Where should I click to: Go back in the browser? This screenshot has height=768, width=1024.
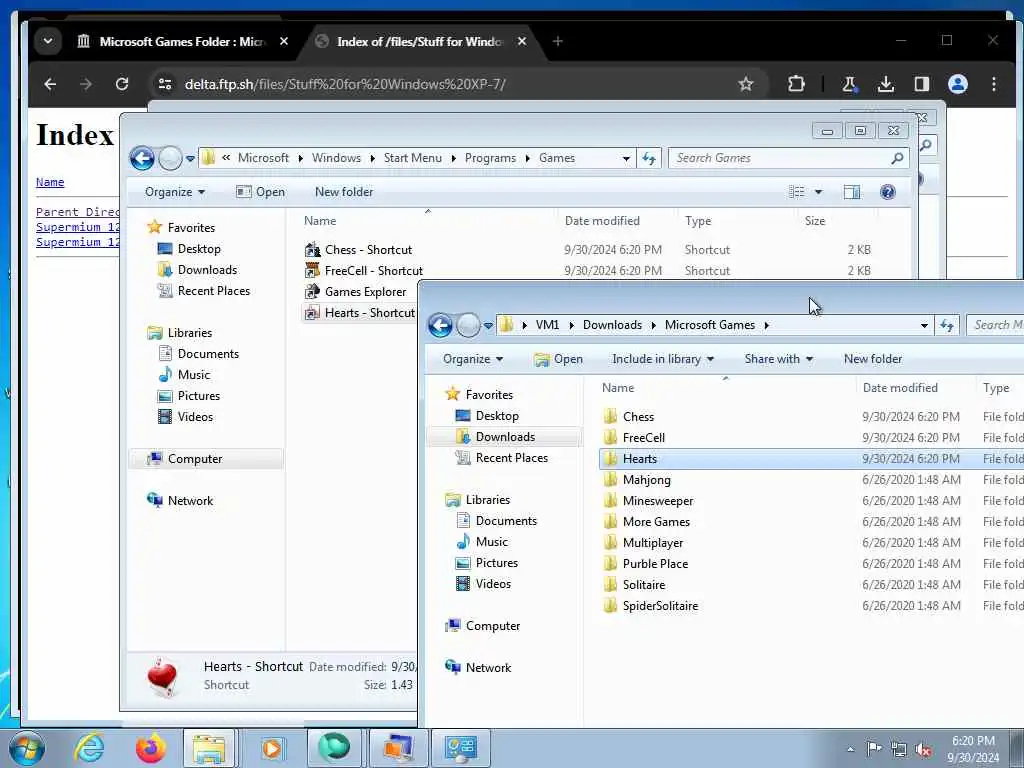(50, 84)
